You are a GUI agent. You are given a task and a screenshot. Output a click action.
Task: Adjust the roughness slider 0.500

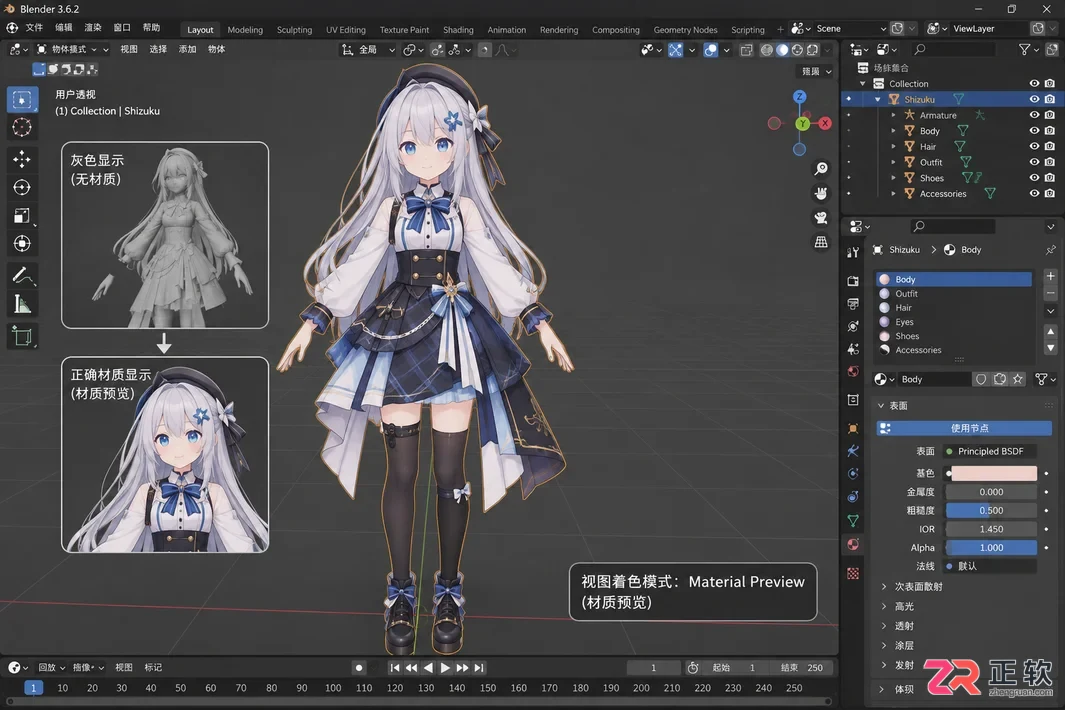click(x=991, y=510)
